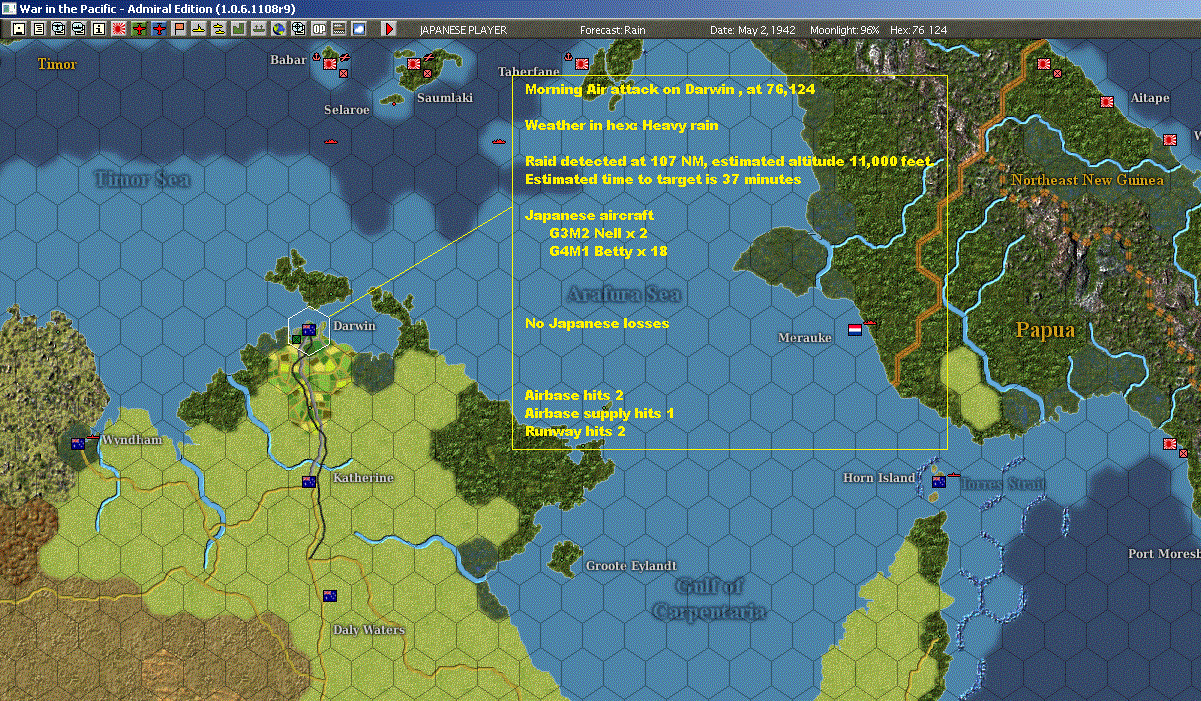
Task: Select the Japanese flag near Aitape
Action: click(1107, 102)
